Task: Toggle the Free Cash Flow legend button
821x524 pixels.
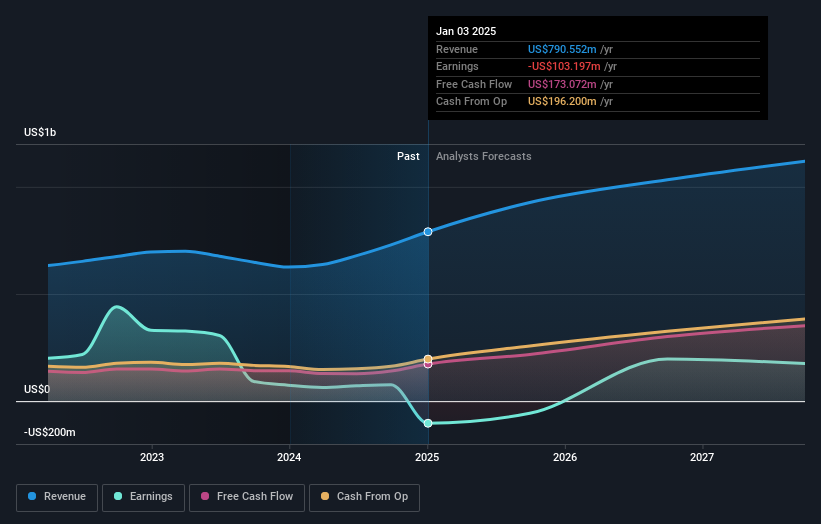Action: coord(247,497)
